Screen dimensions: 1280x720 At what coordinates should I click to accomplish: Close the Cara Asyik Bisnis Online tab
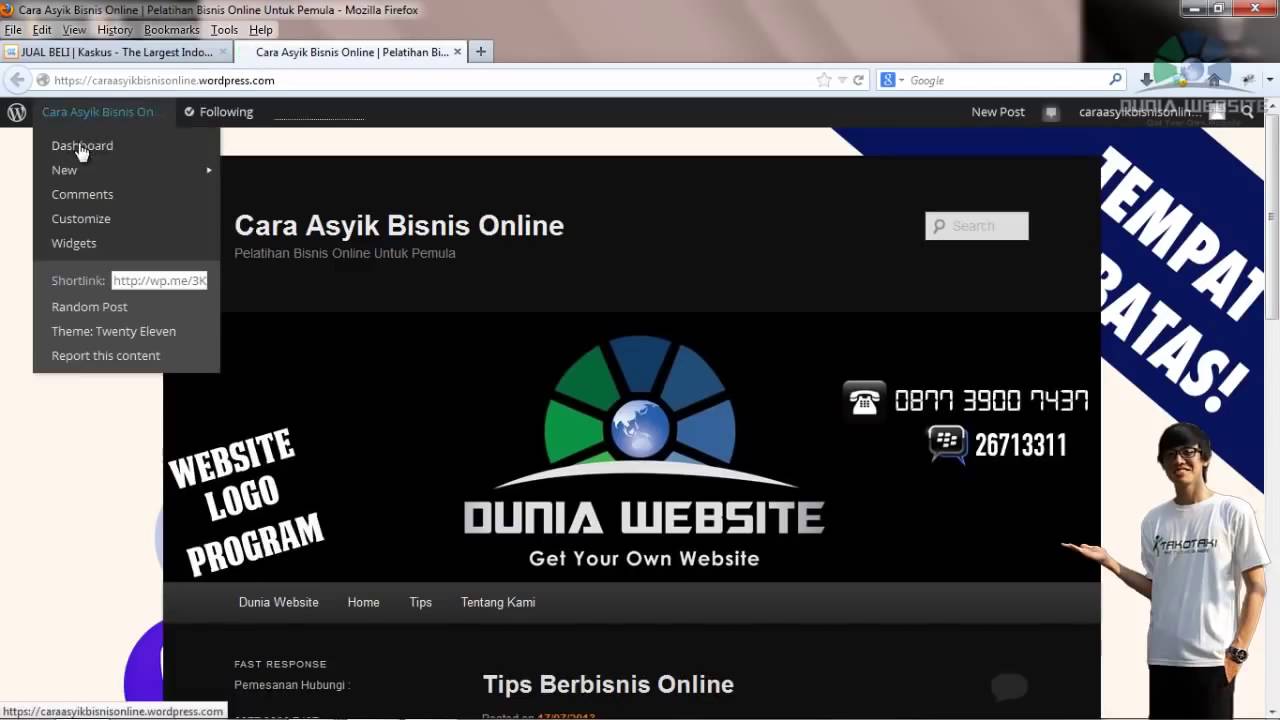point(458,52)
